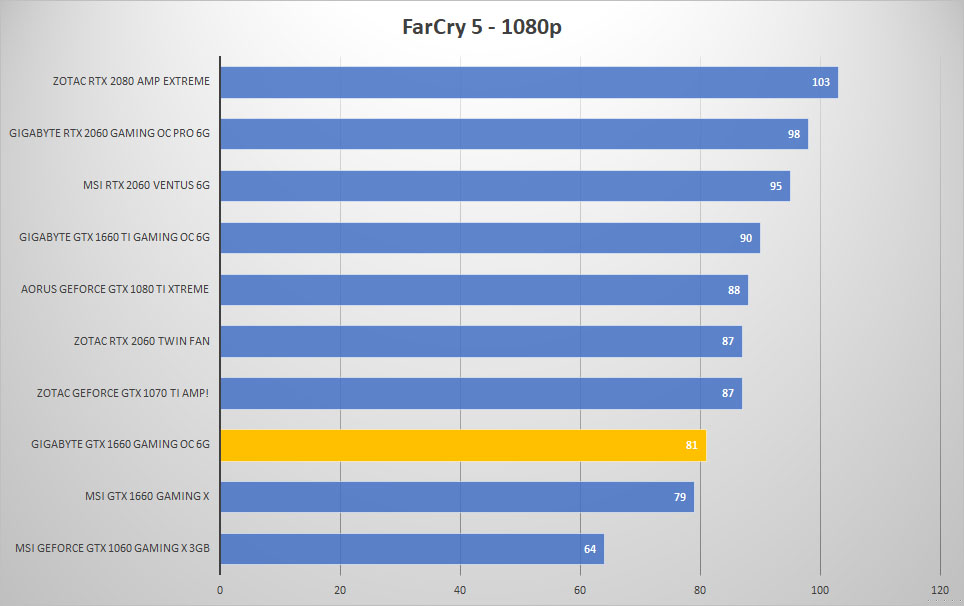The image size is (964, 606).
Task: Select the AORUS GEFORCE GTX 1080 TI XTREME label
Action: click(115, 289)
